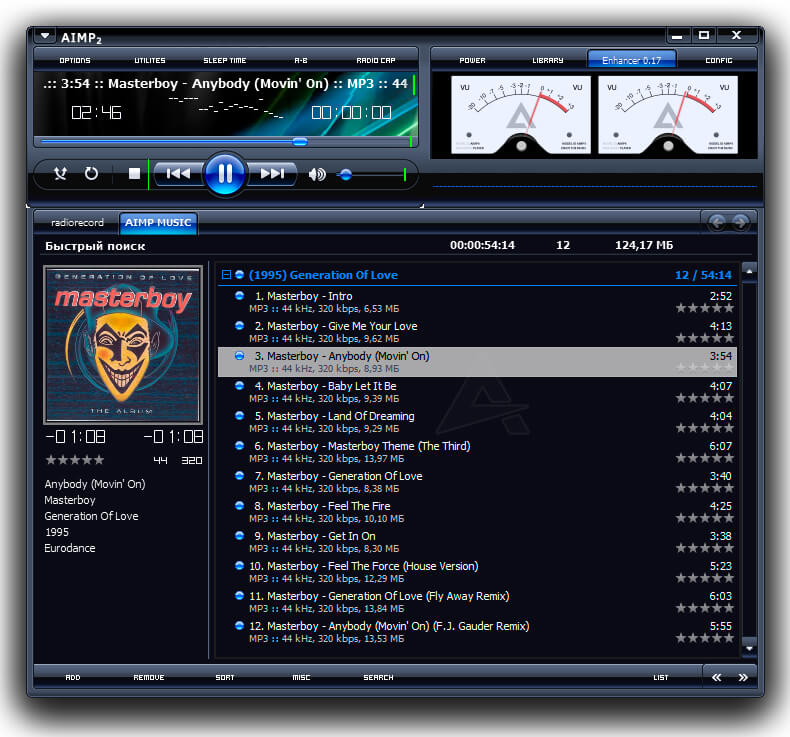Click the playlist scrollbar down arrow
Viewport: 790px width, 737px height.
pos(749,649)
